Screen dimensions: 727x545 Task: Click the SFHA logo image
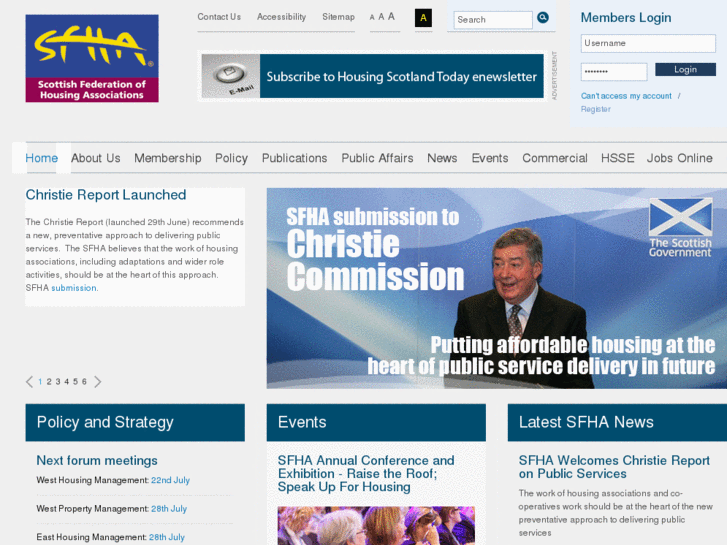click(92, 58)
